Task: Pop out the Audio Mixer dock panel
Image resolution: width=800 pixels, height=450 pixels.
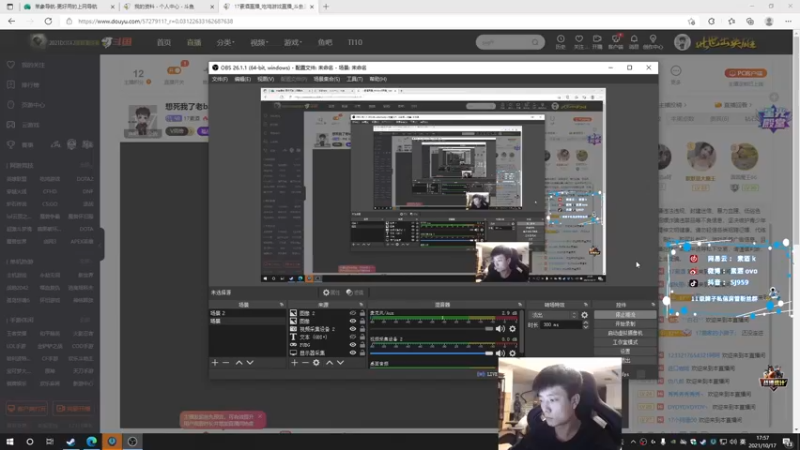Action: (x=520, y=305)
